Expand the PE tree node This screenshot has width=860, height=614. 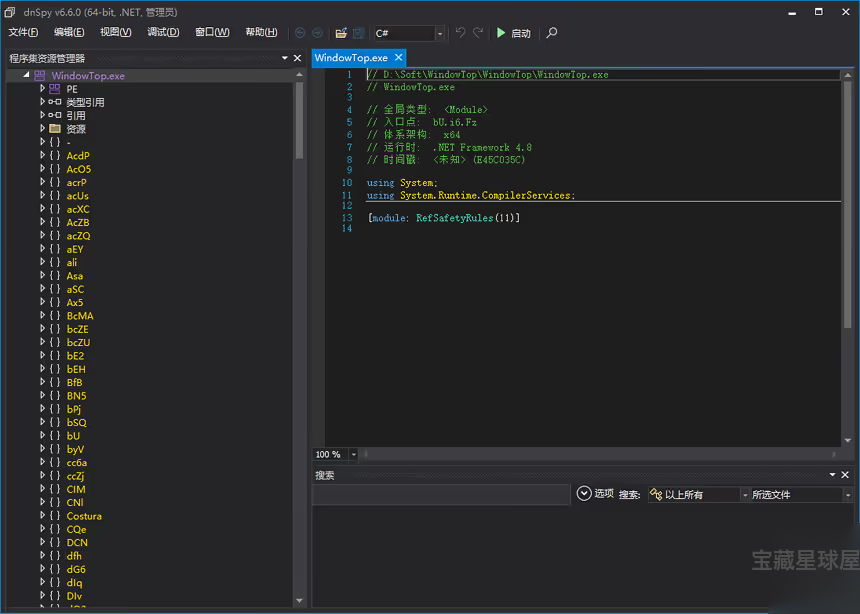click(42, 88)
